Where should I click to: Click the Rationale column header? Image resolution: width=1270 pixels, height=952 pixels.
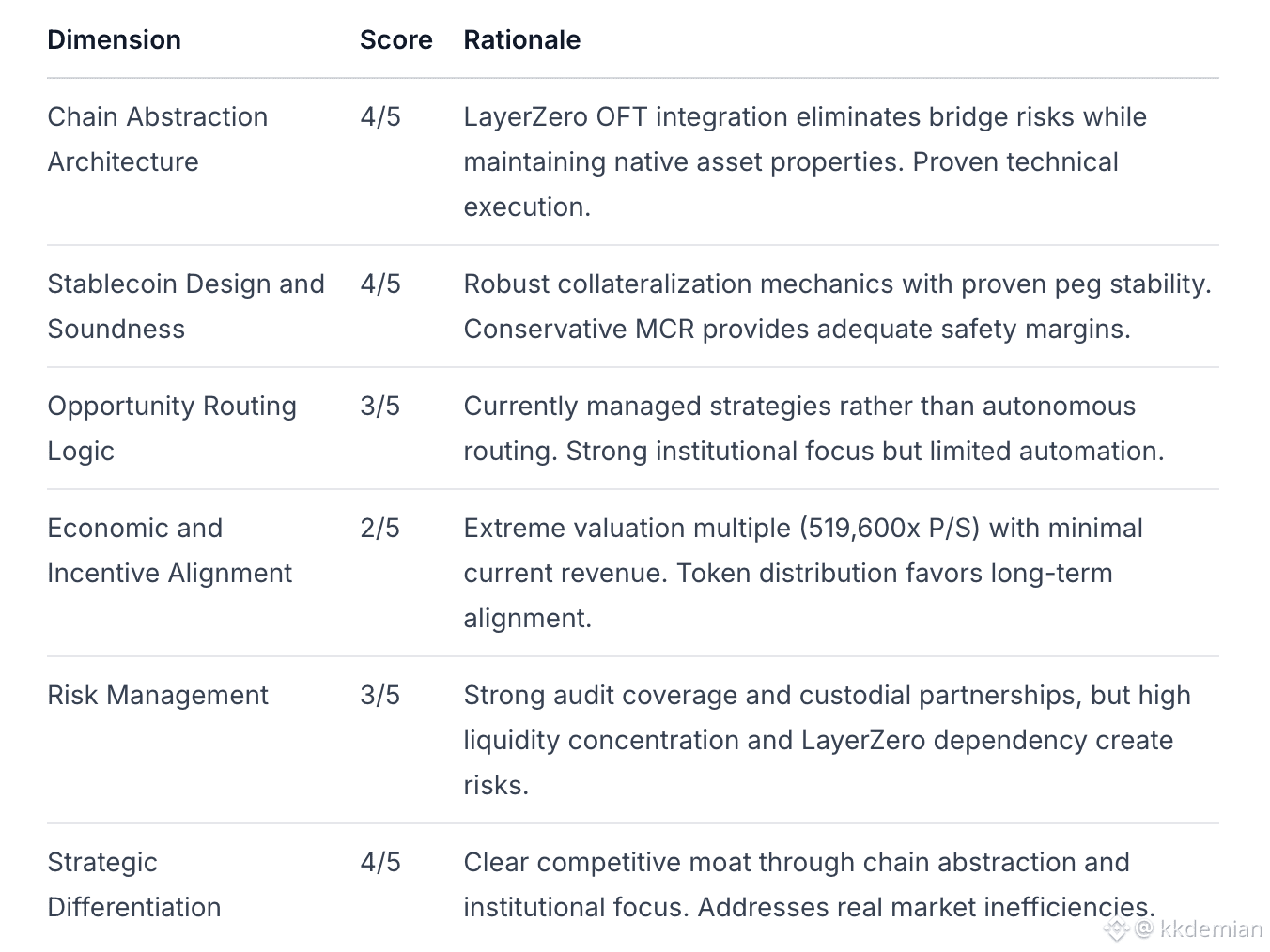521,39
